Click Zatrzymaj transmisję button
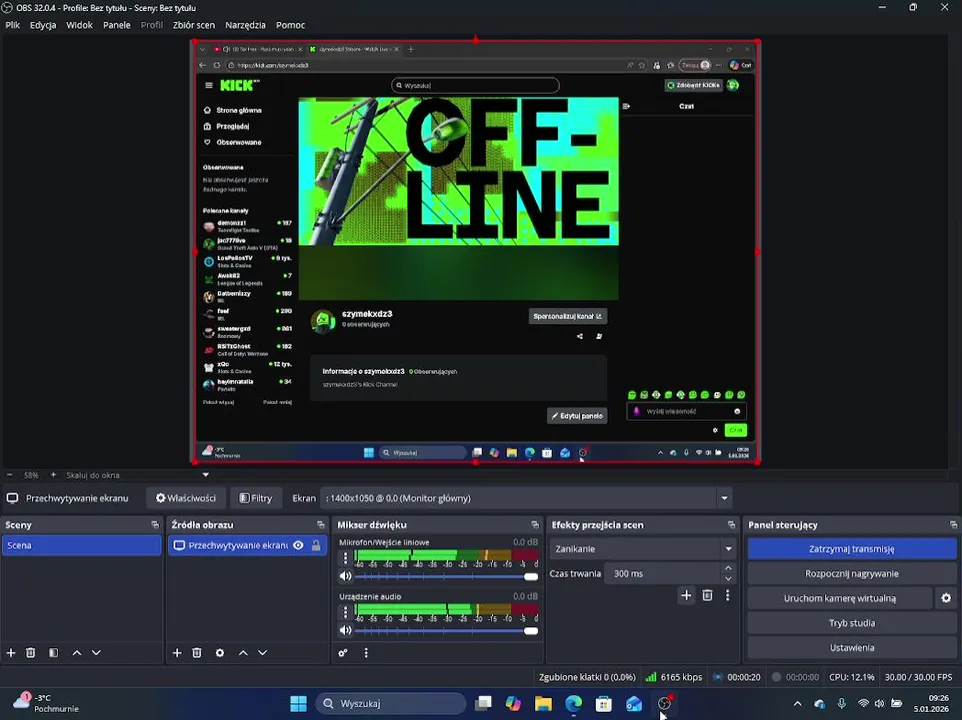The height and width of the screenshot is (720, 962). (x=852, y=549)
